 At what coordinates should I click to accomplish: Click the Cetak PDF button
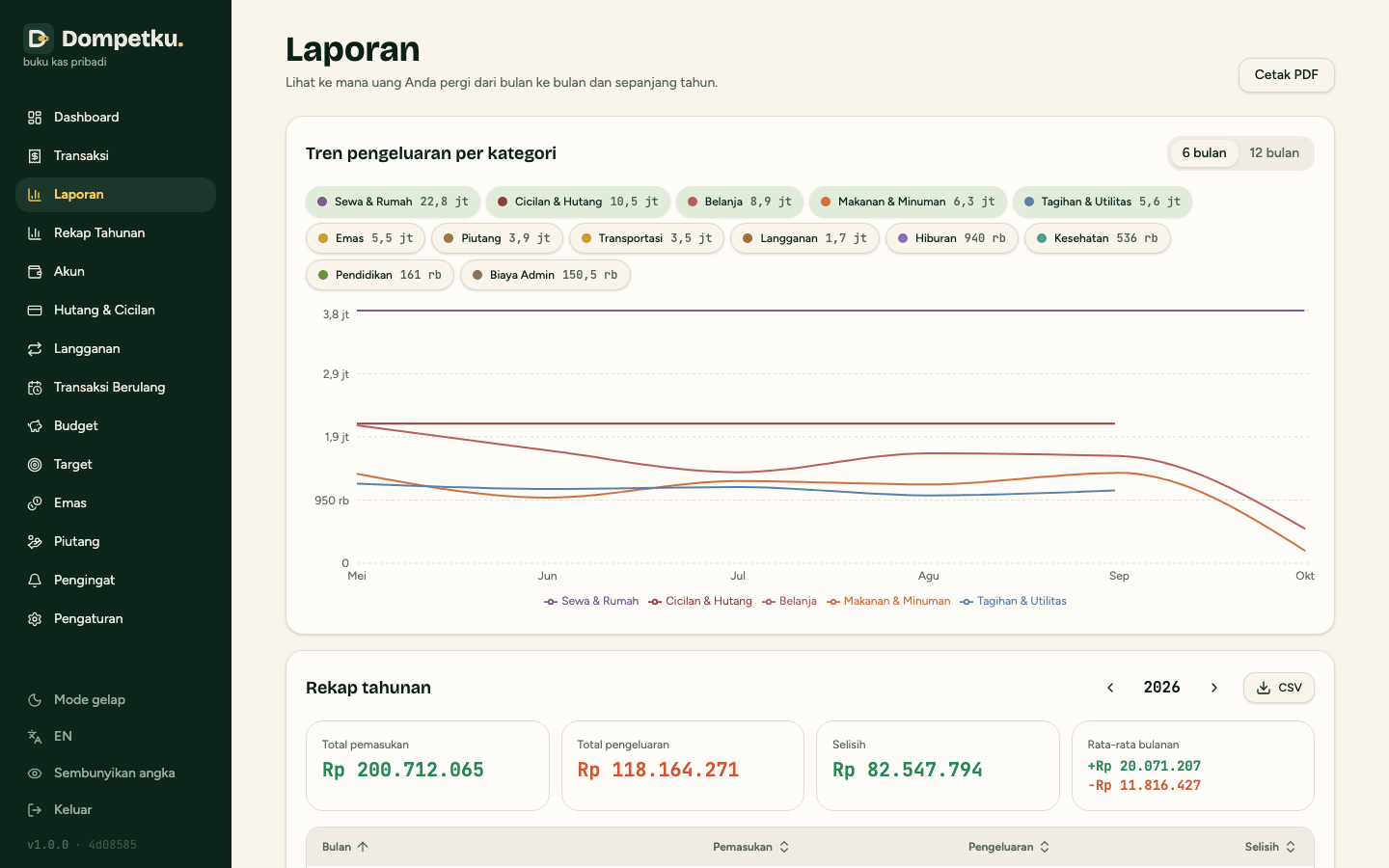(1286, 75)
